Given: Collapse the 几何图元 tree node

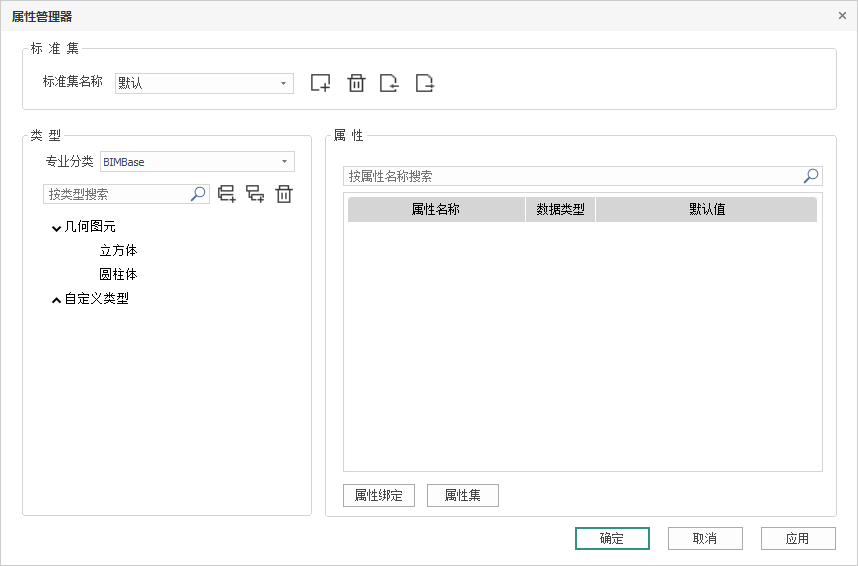Looking at the screenshot, I should pyautogui.click(x=56, y=227).
